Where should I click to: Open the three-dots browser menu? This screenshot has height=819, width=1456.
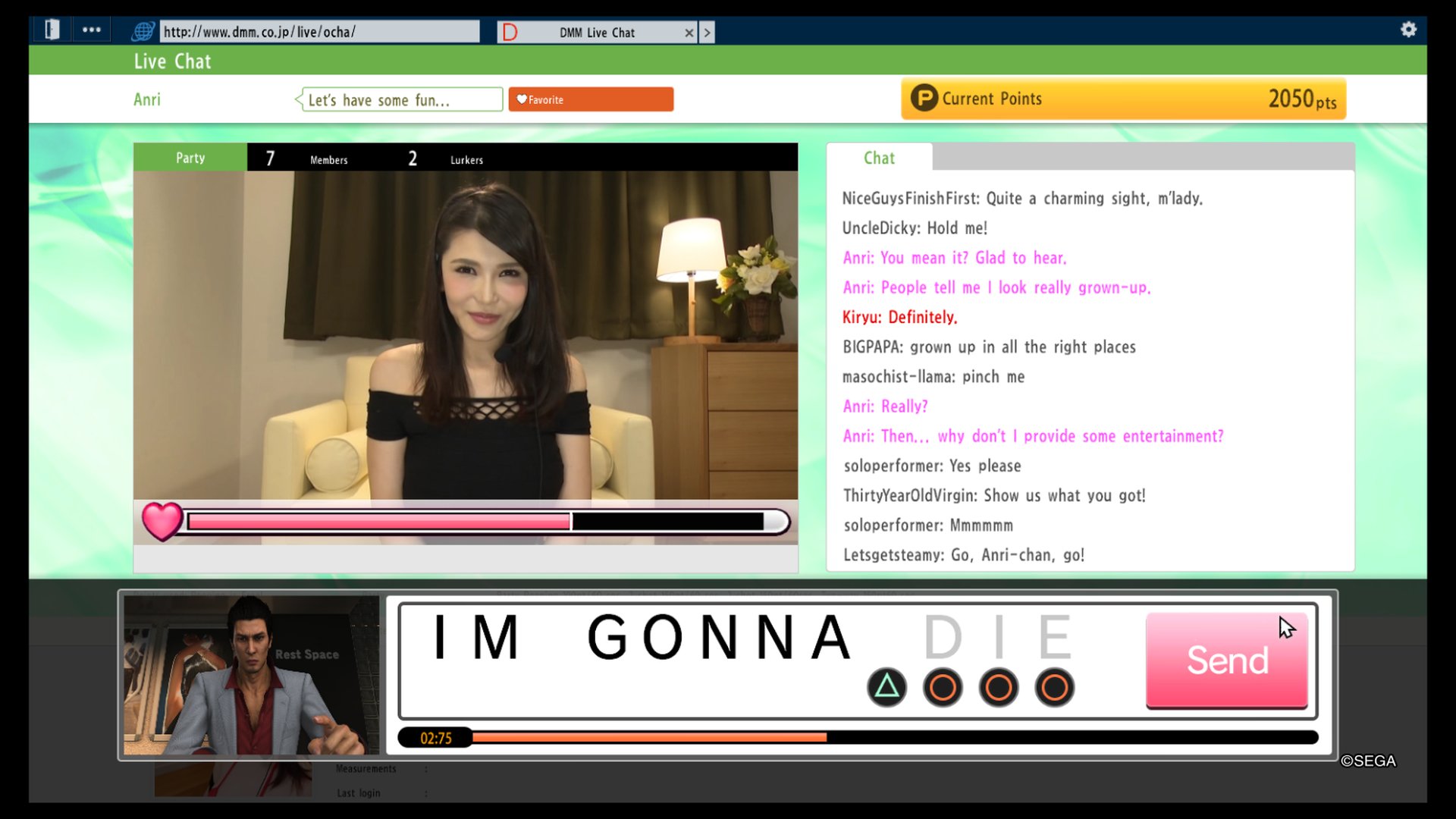[92, 30]
